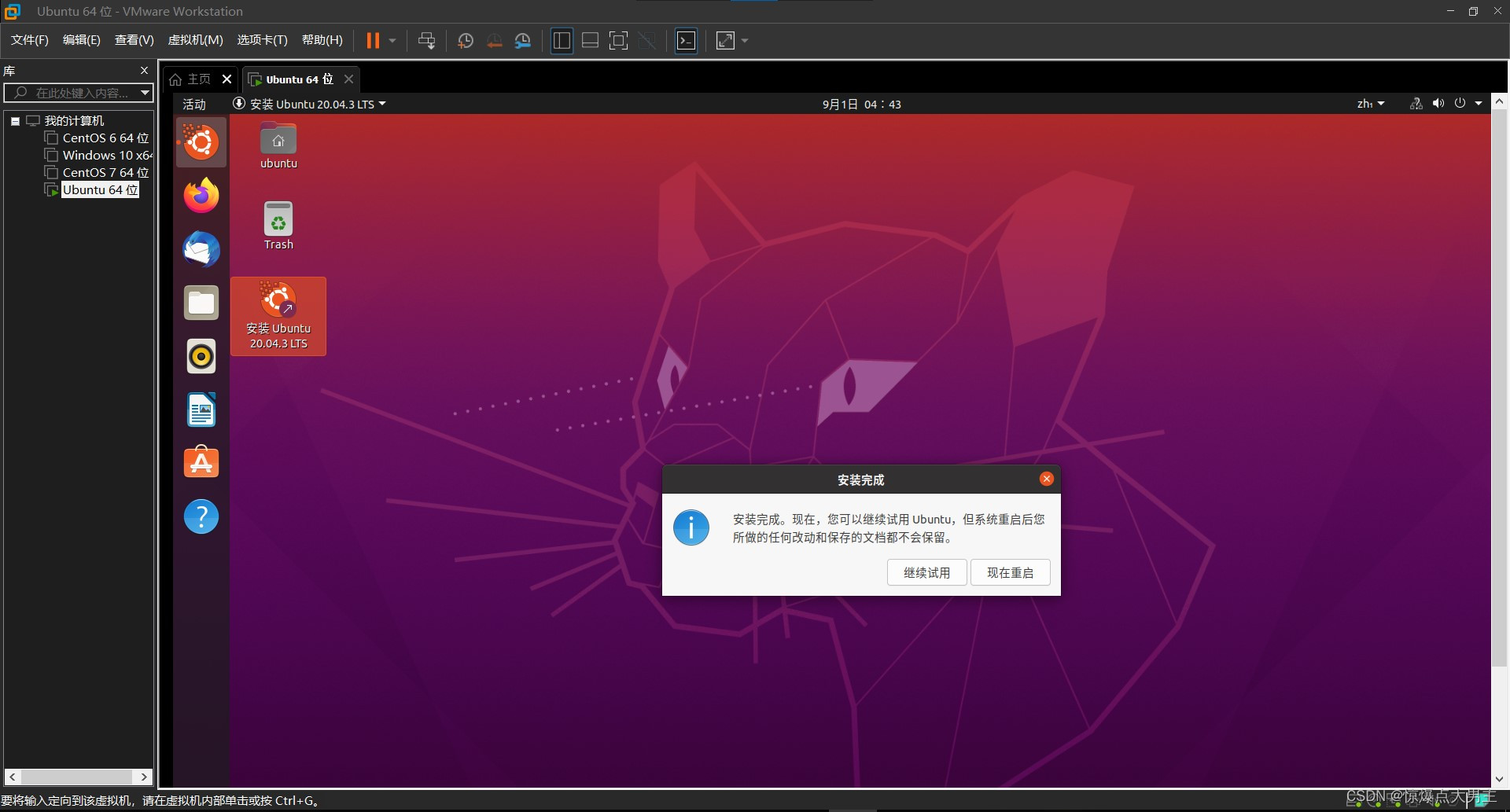Screen dimensions: 1510x812
Task: Open the 文件(F) menu
Action: (30, 40)
